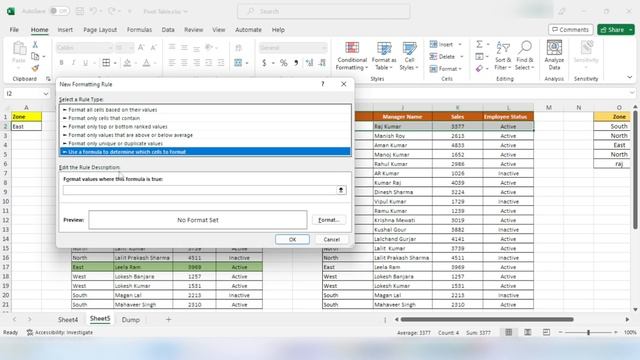Apply Comma Style
The height and width of the screenshot is (360, 640).
click(x=296, y=63)
